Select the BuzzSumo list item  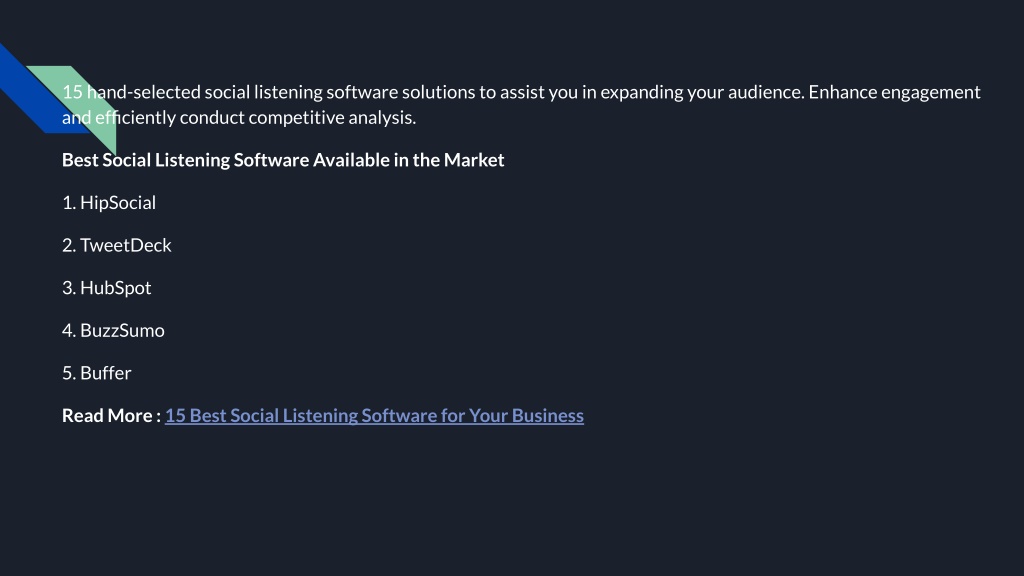(x=113, y=330)
